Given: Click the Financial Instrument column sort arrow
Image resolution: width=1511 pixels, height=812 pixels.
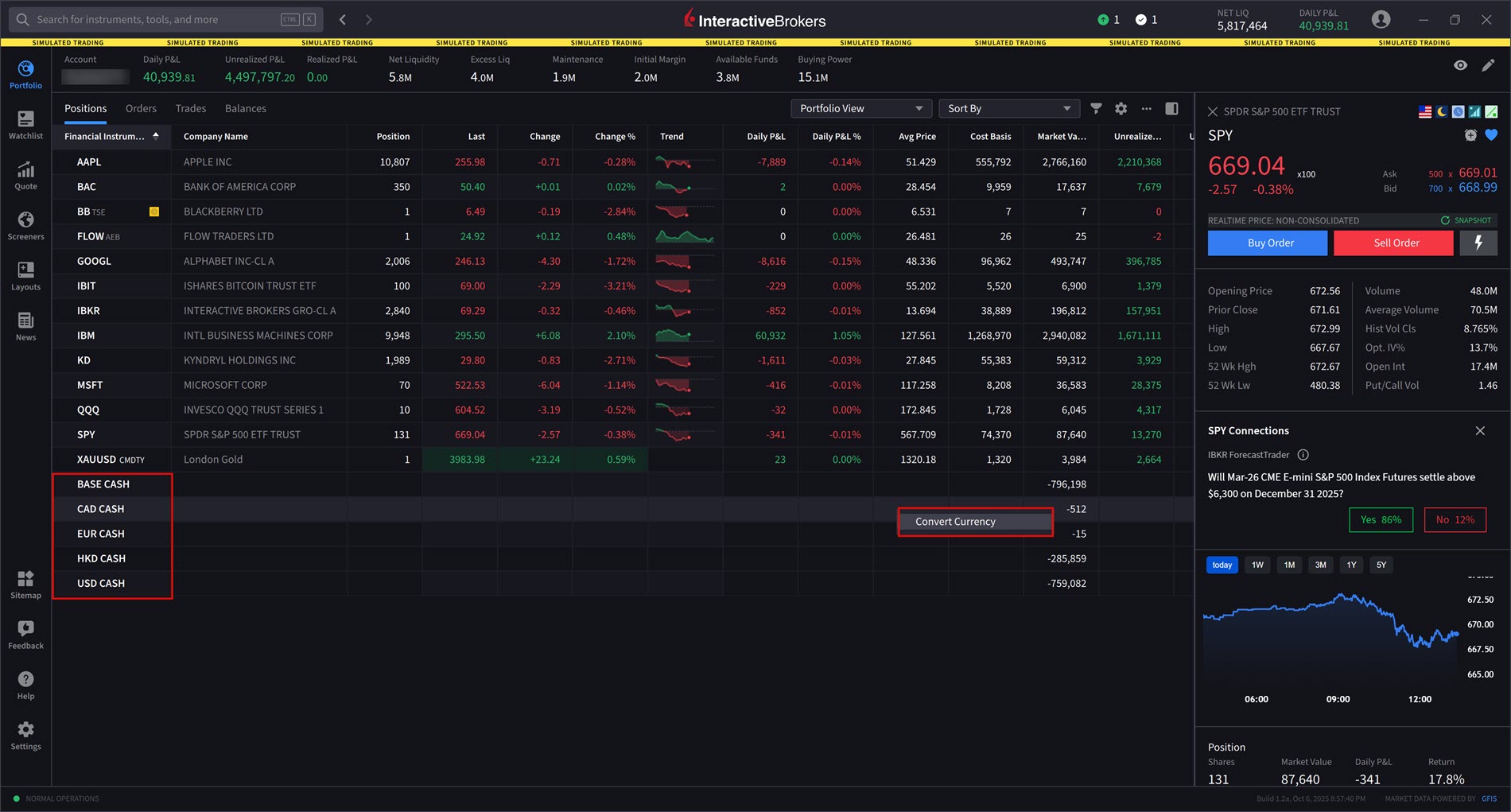Looking at the screenshot, I should (x=156, y=135).
